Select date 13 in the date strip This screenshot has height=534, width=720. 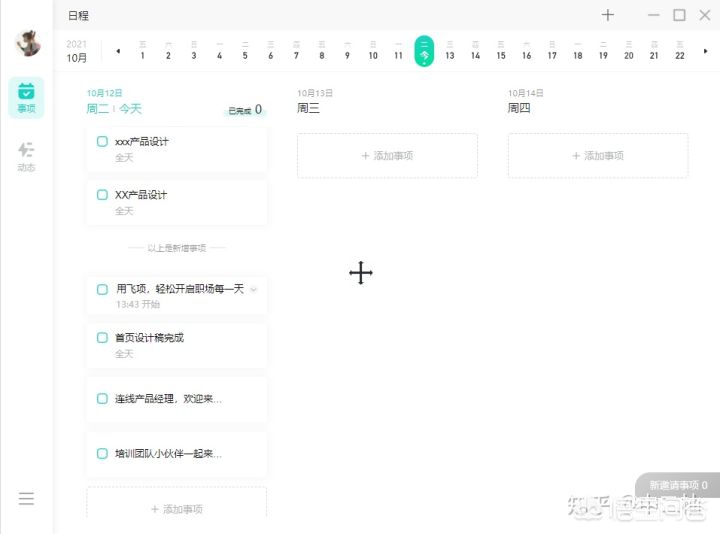[x=450, y=51]
